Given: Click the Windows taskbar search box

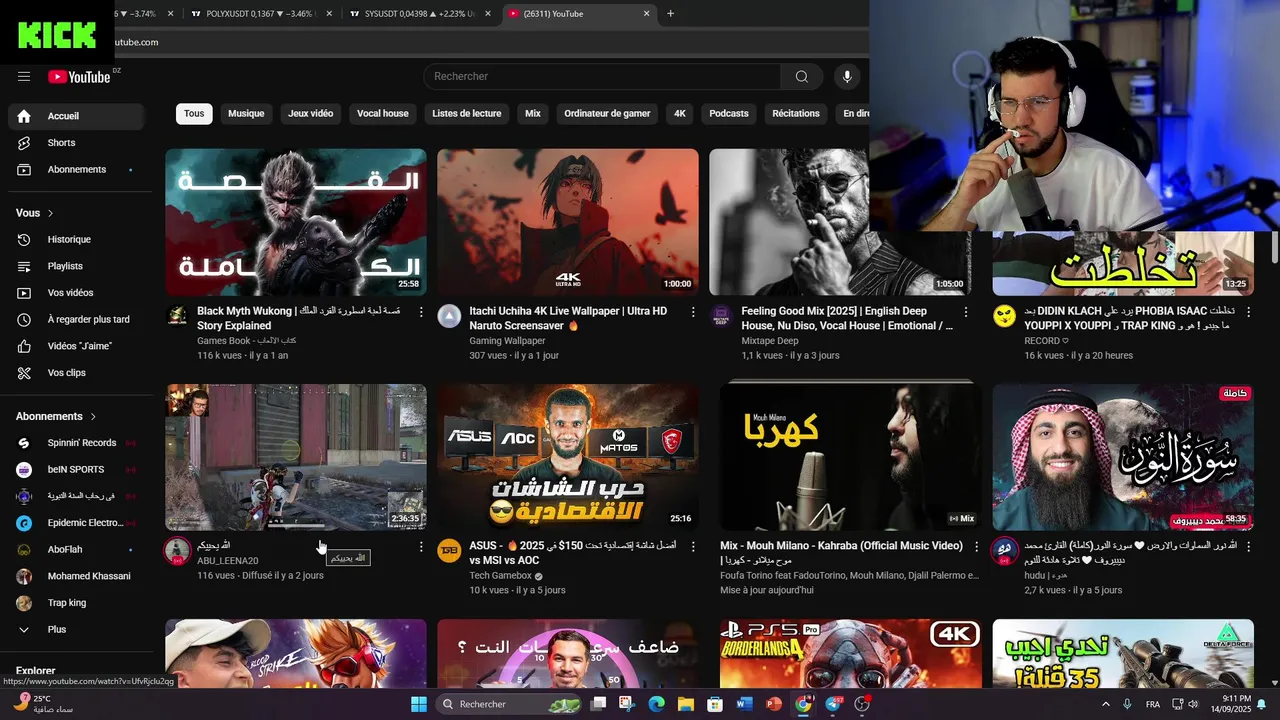Looking at the screenshot, I should (x=509, y=704).
